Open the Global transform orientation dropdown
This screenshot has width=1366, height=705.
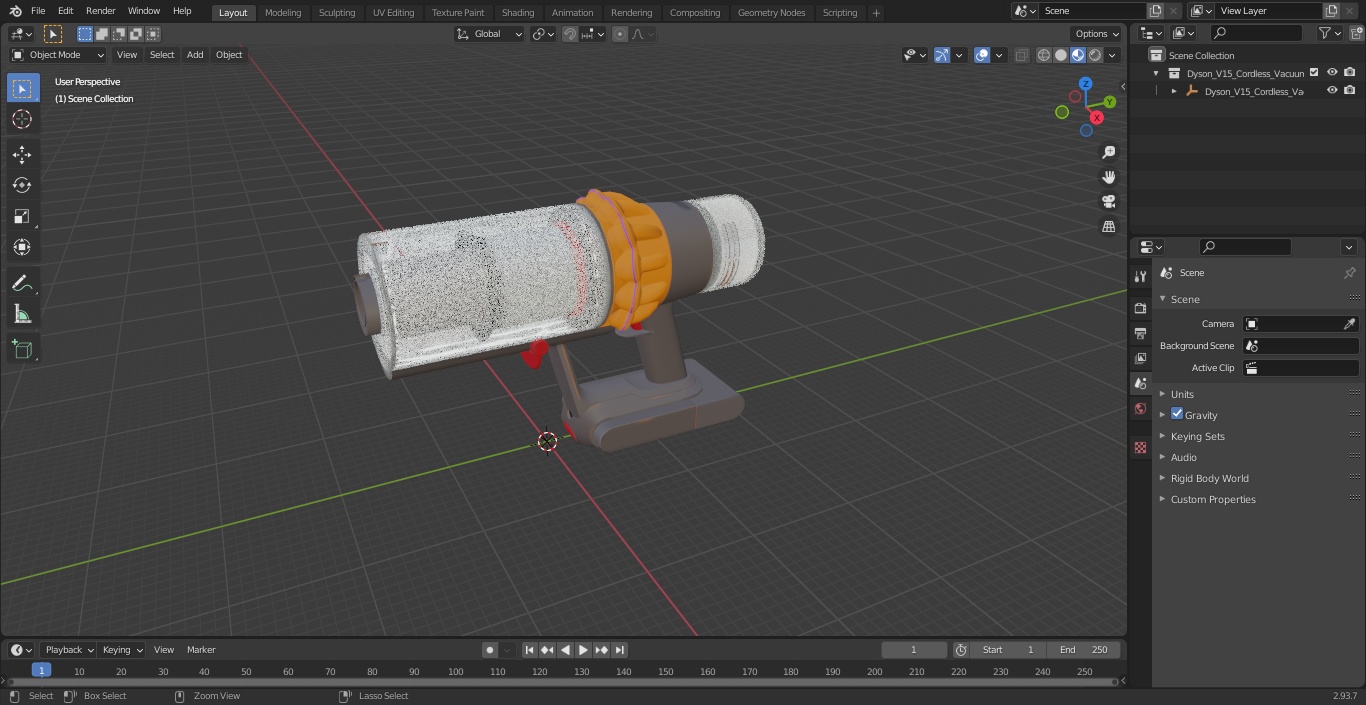click(x=490, y=34)
